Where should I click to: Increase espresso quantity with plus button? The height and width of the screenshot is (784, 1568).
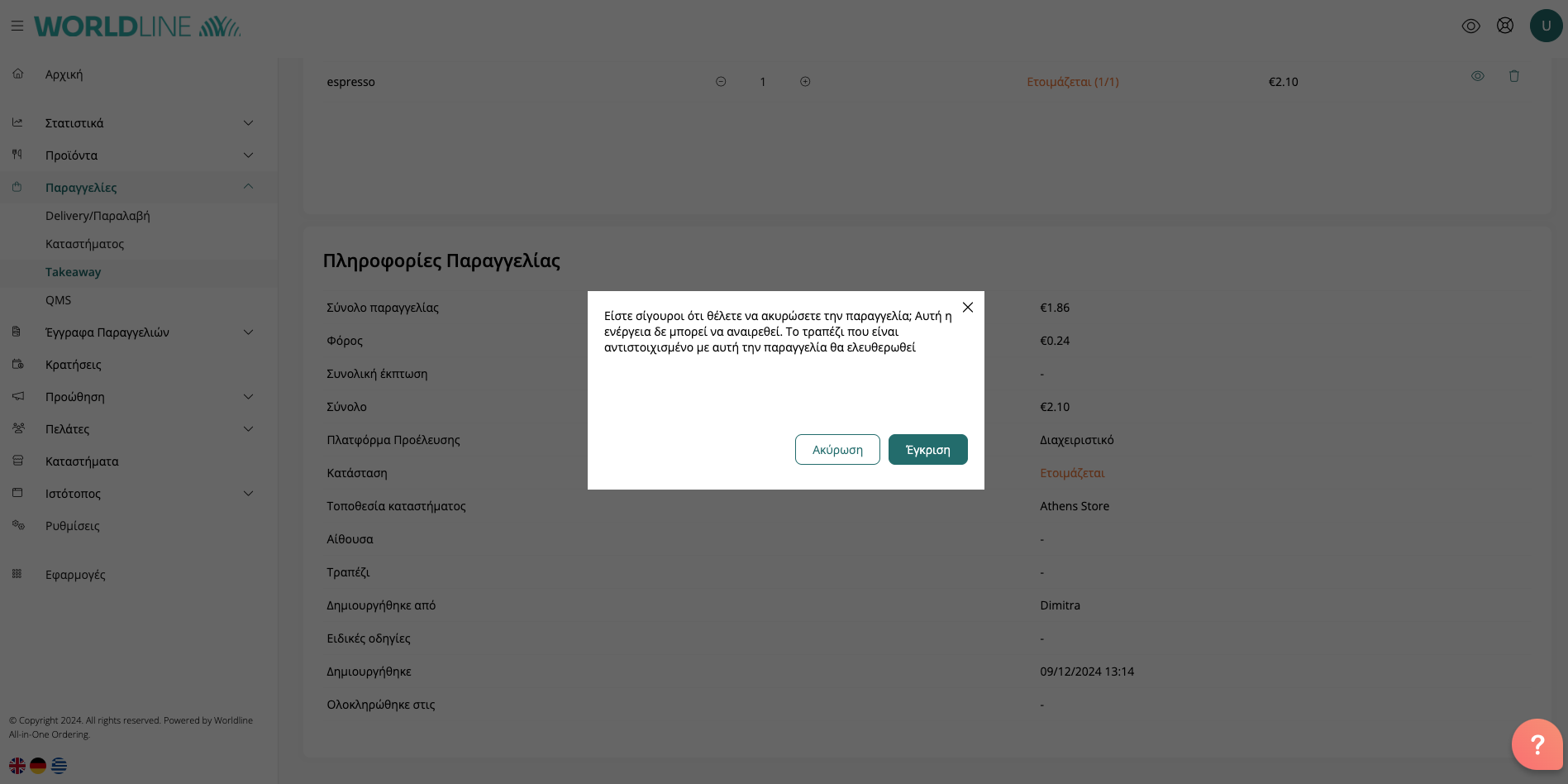[x=805, y=82]
